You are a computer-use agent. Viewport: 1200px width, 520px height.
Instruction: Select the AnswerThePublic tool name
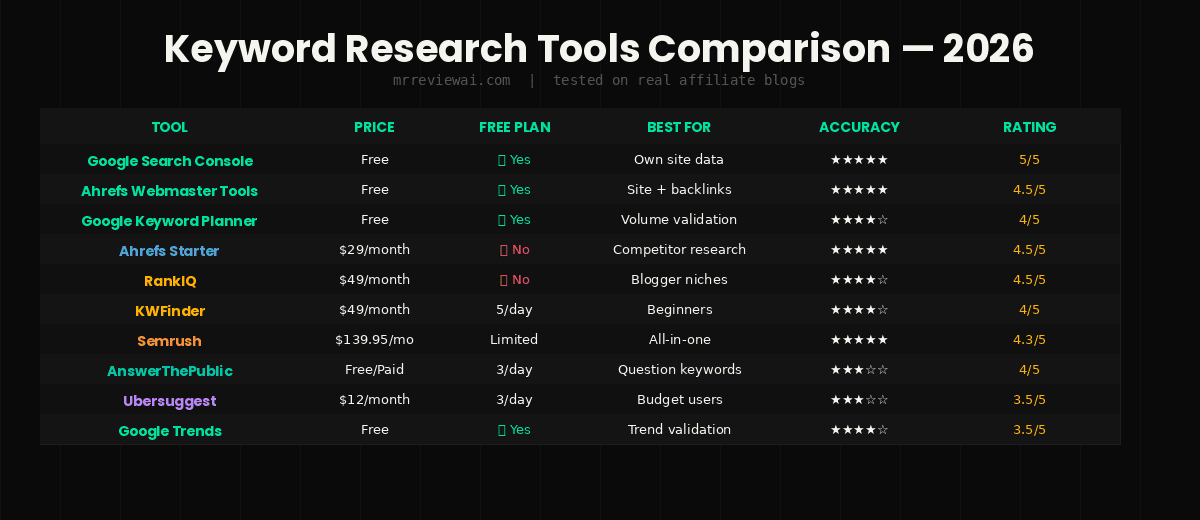169,371
